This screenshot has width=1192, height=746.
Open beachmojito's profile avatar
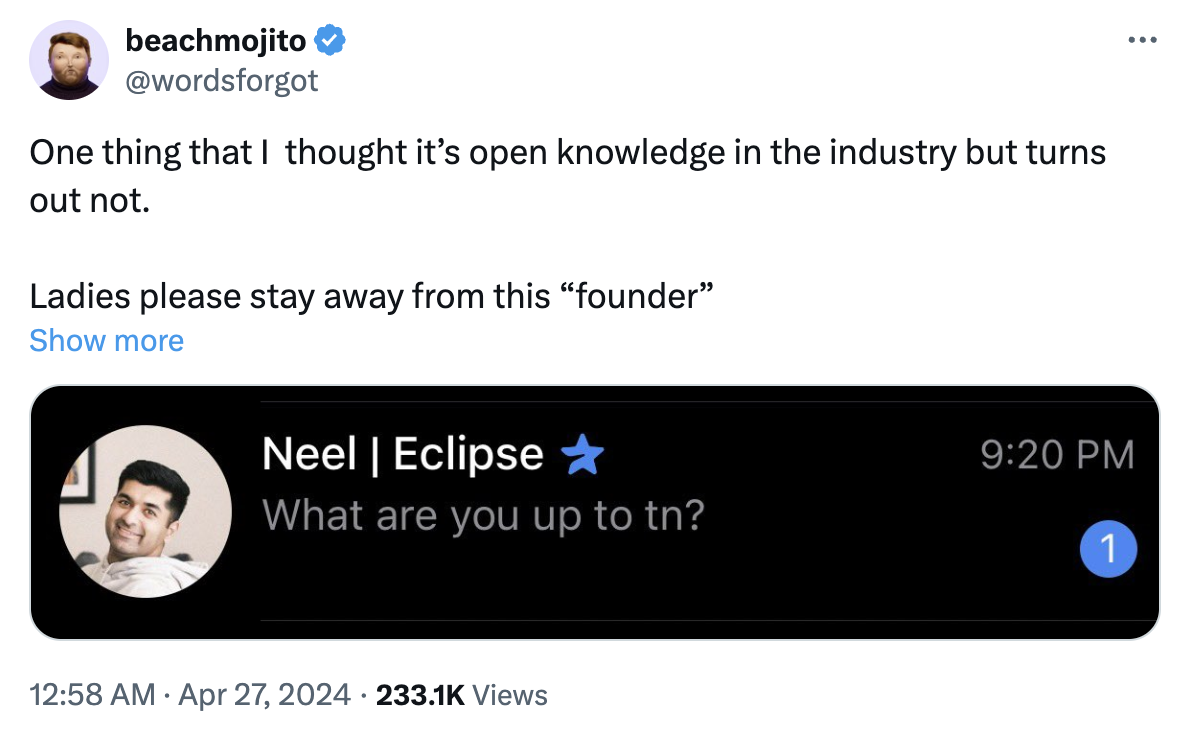click(x=69, y=59)
